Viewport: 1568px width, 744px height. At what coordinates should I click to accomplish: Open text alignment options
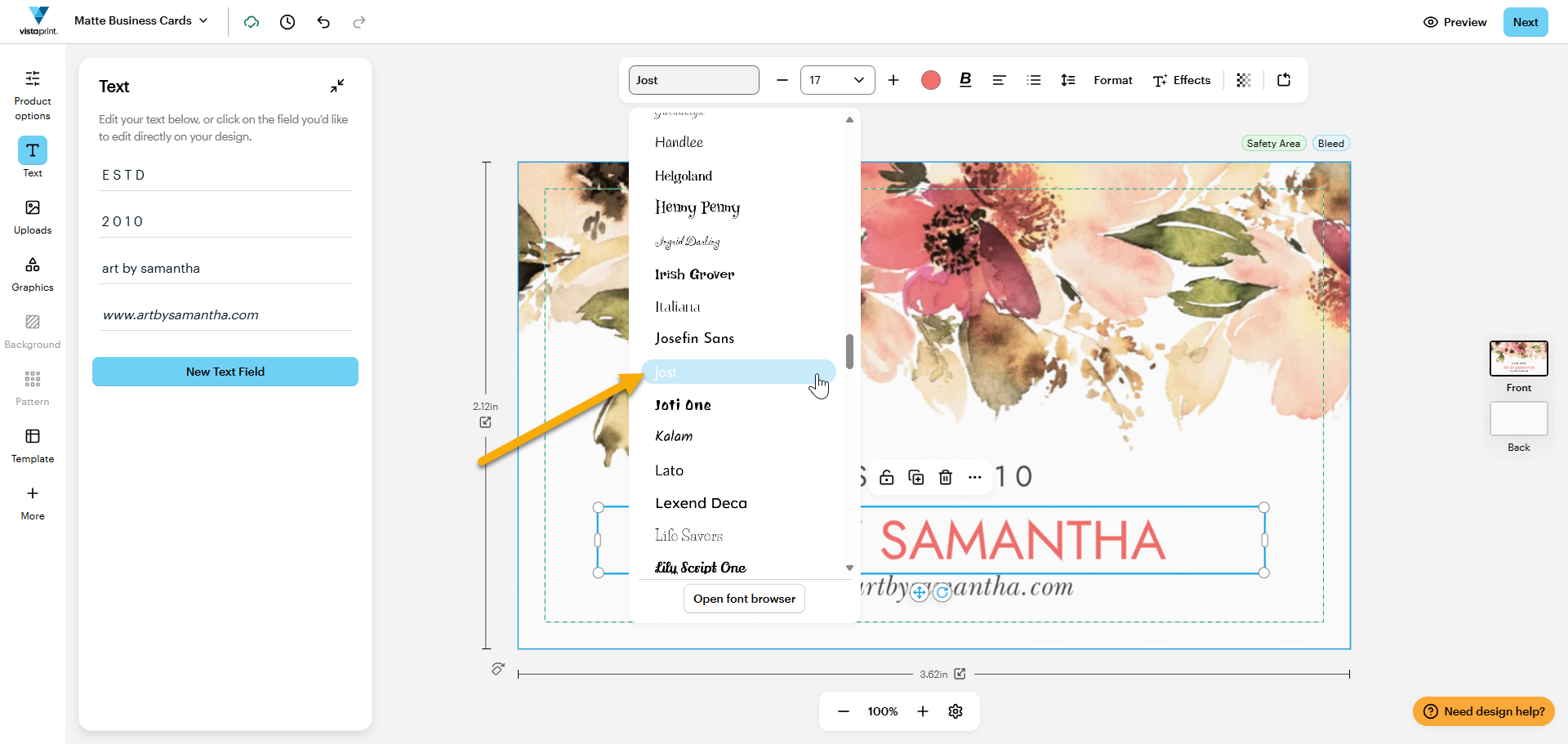(999, 80)
